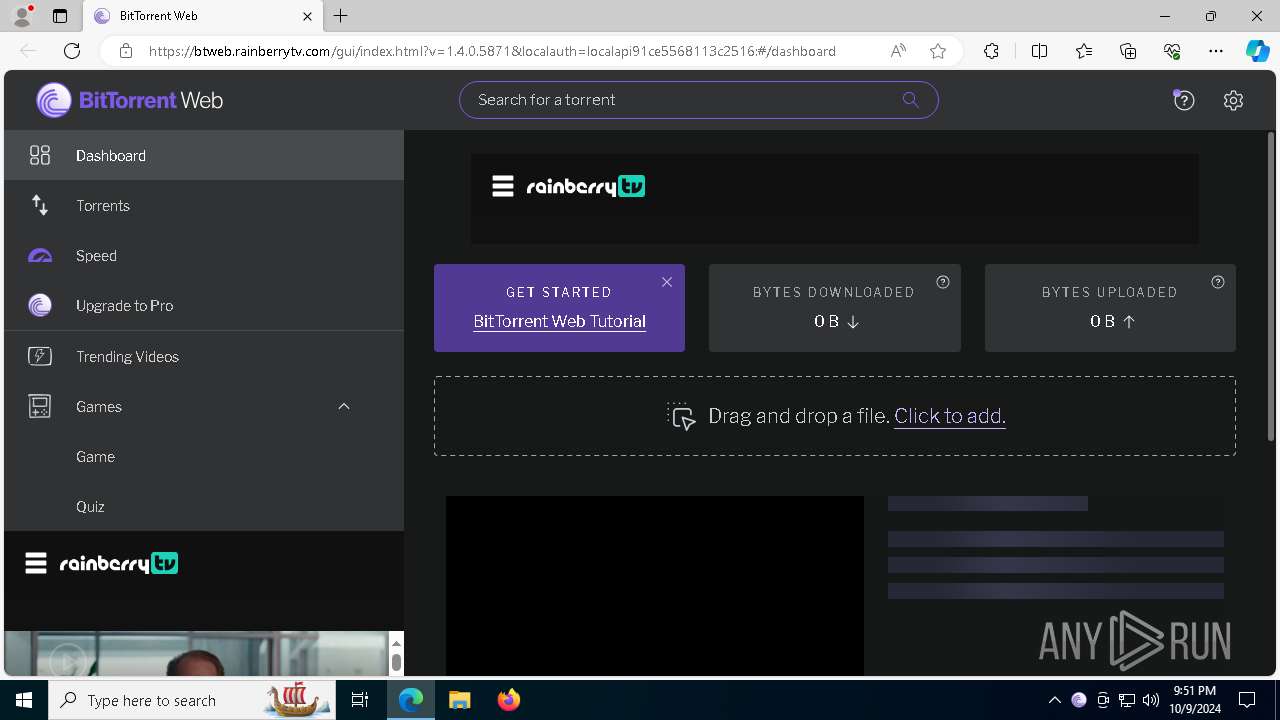Viewport: 1280px width, 720px height.
Task: Open Edge tab actions menu
Action: click(x=60, y=16)
